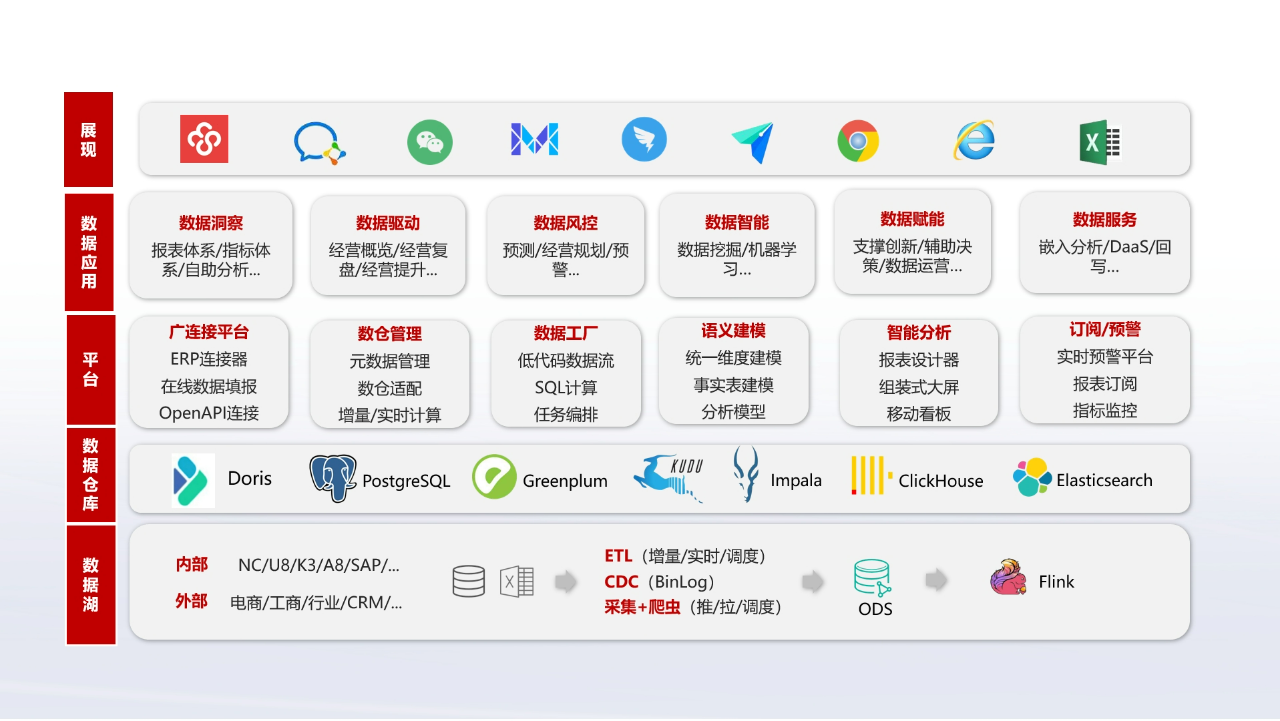Select the Impala head logo

coord(745,474)
